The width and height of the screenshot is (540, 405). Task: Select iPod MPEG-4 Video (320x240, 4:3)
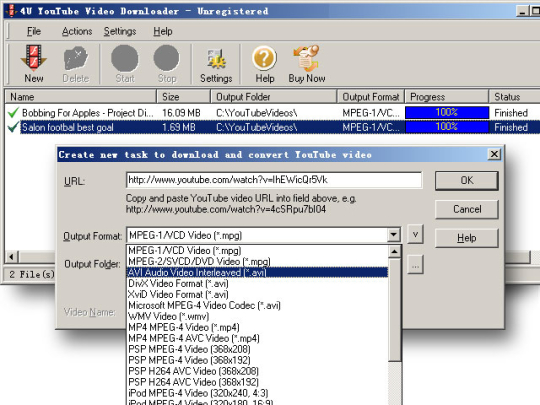click(x=257, y=393)
